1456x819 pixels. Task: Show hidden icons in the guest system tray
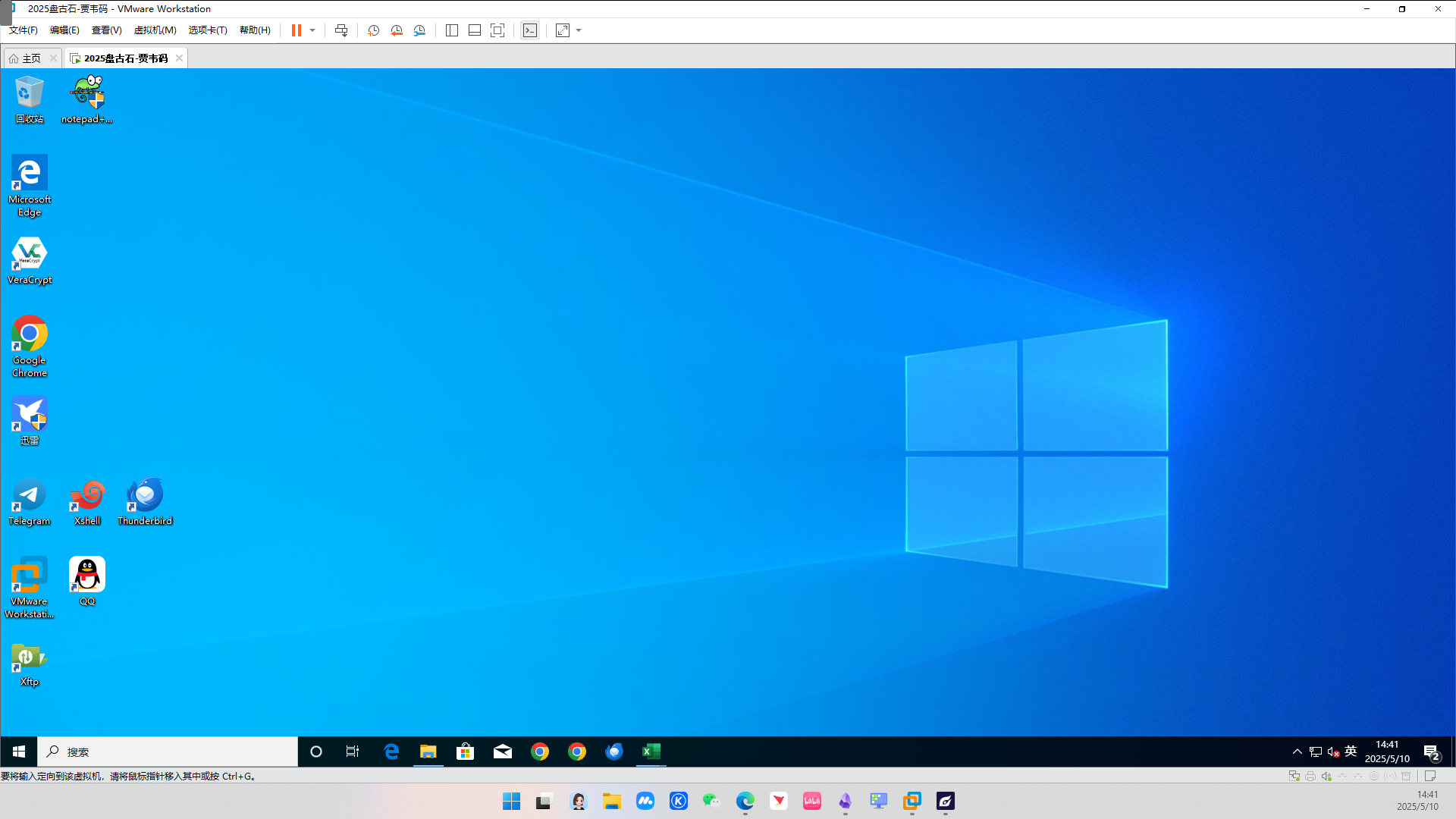coord(1297,752)
